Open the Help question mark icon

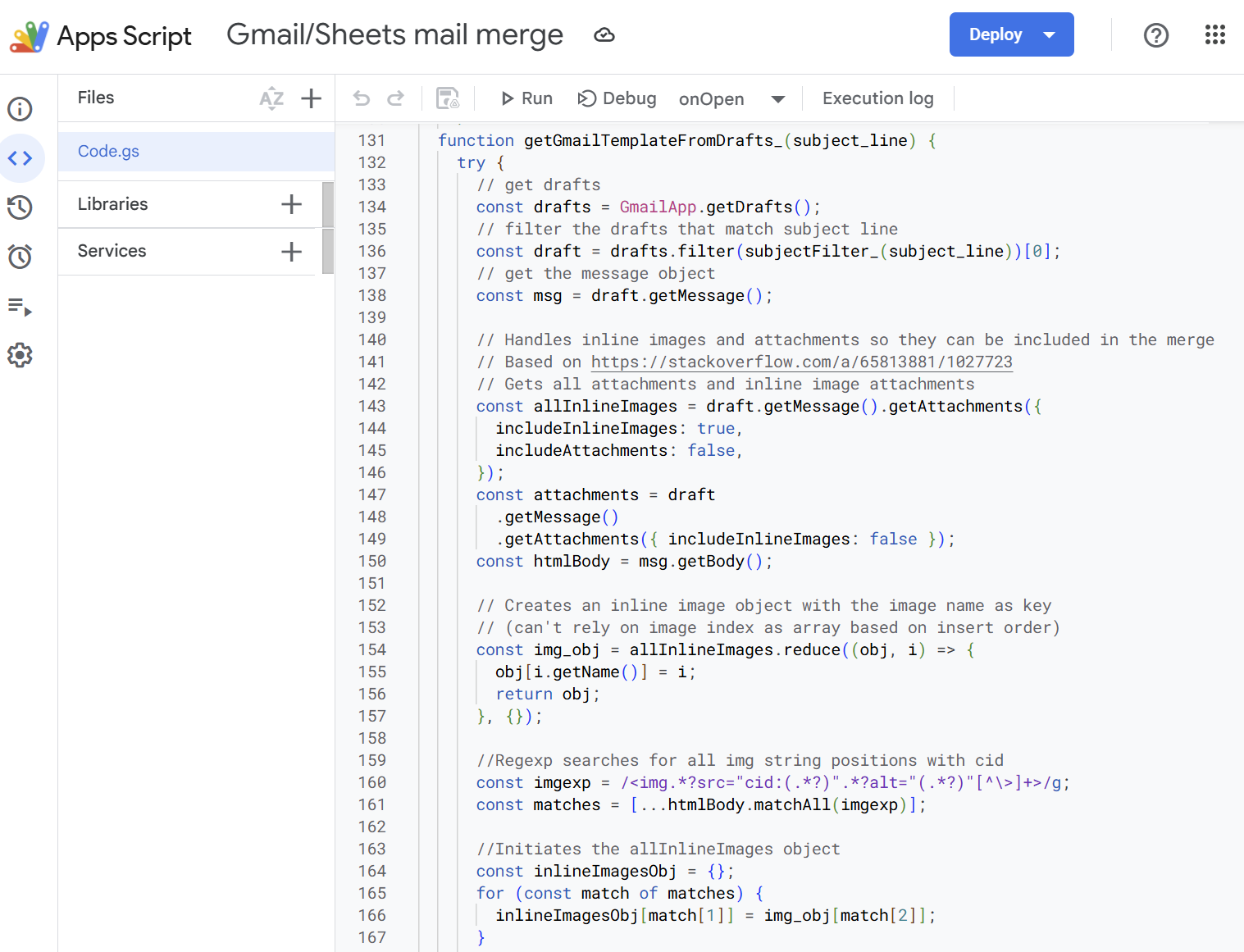[1156, 35]
